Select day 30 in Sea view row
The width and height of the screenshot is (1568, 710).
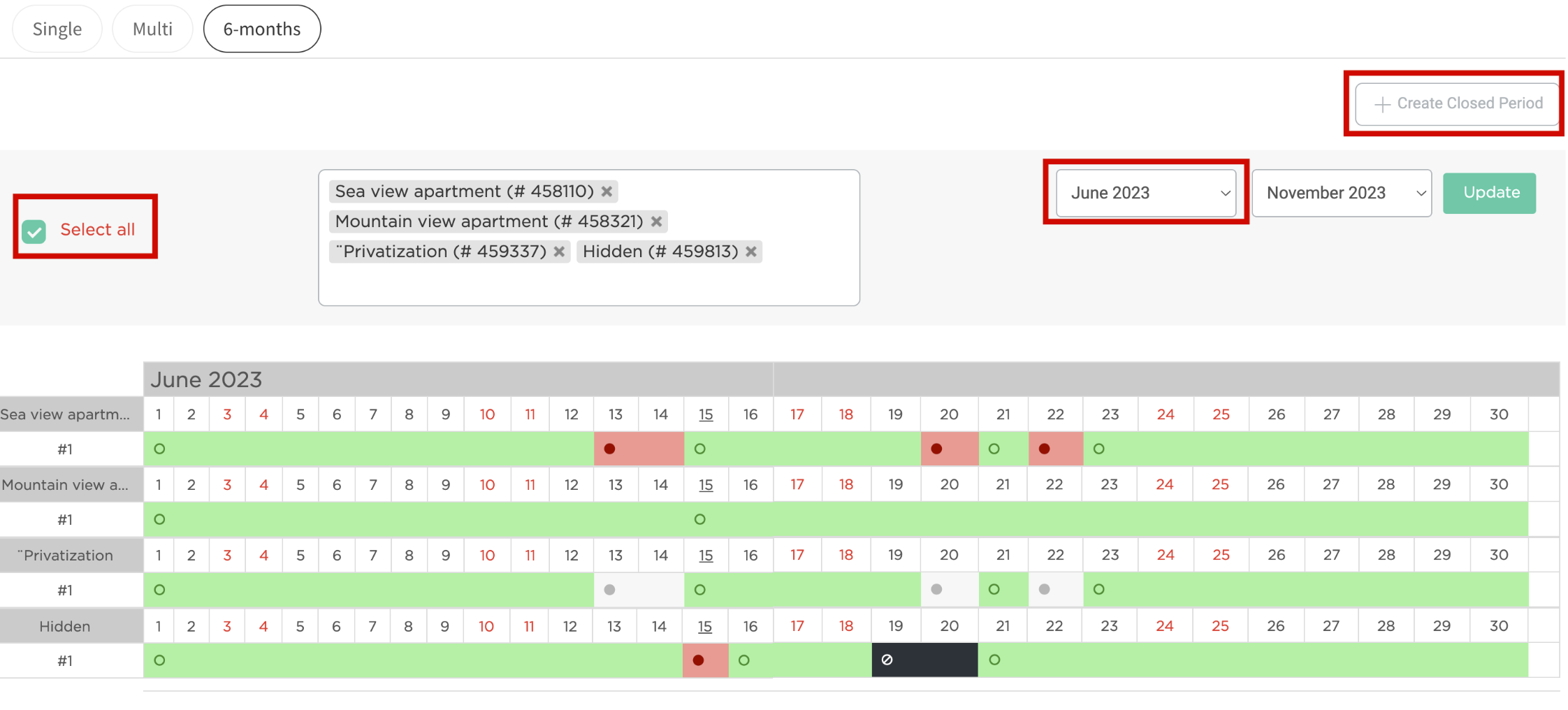point(1499,414)
